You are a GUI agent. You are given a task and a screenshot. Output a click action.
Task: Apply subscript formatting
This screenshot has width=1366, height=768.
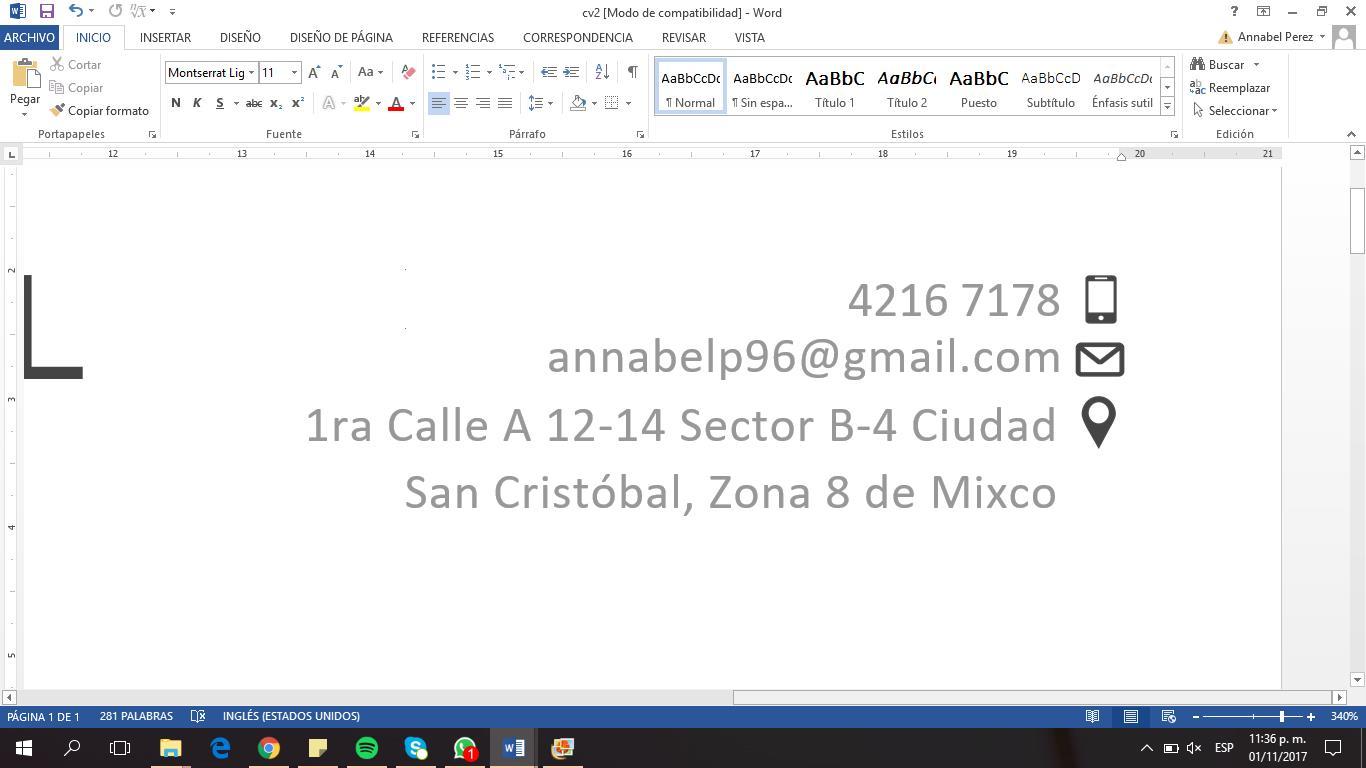tap(276, 103)
